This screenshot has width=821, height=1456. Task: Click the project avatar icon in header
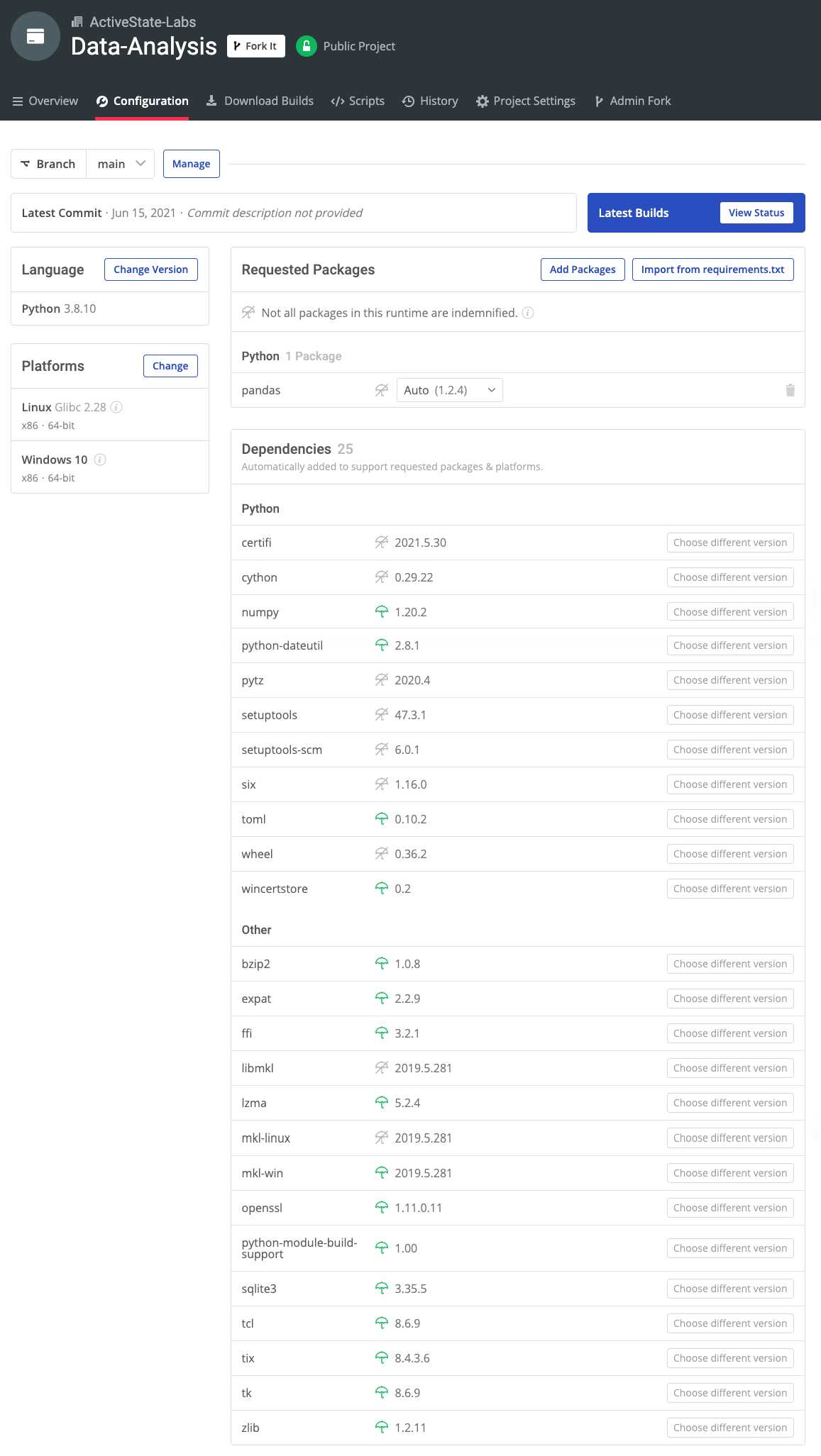click(x=35, y=36)
